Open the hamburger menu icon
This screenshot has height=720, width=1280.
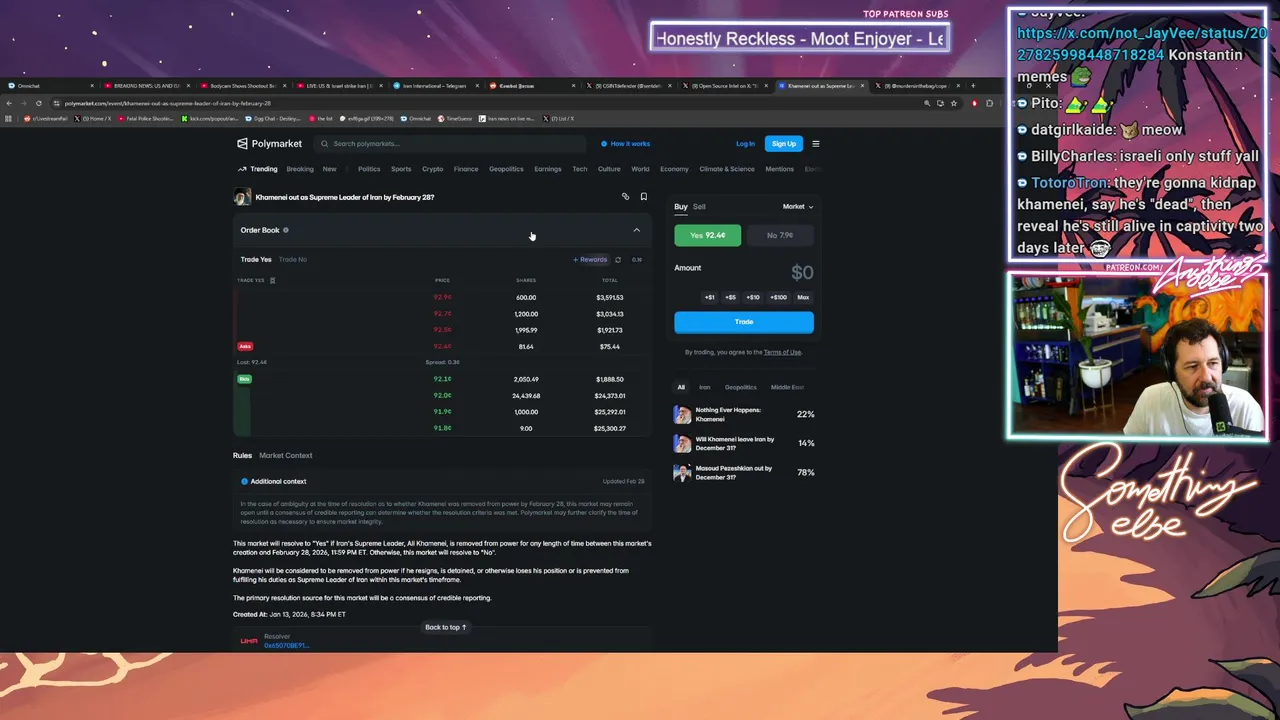pyautogui.click(x=816, y=144)
